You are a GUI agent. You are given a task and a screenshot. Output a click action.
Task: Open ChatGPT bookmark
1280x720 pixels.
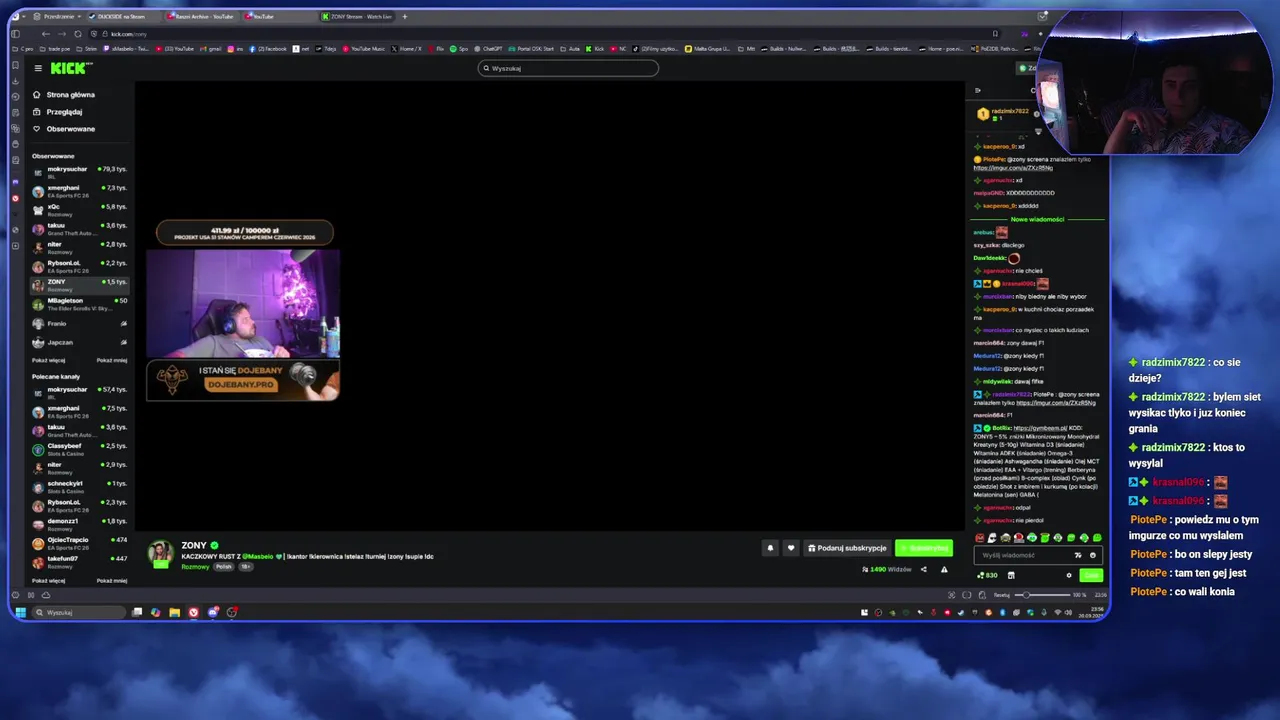pos(490,49)
